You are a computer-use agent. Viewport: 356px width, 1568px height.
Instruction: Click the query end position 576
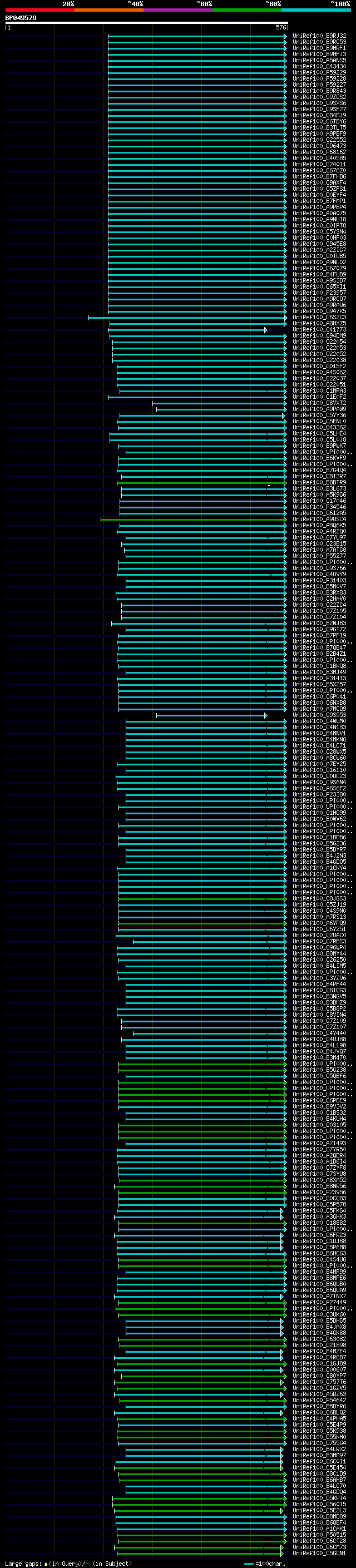click(x=281, y=27)
